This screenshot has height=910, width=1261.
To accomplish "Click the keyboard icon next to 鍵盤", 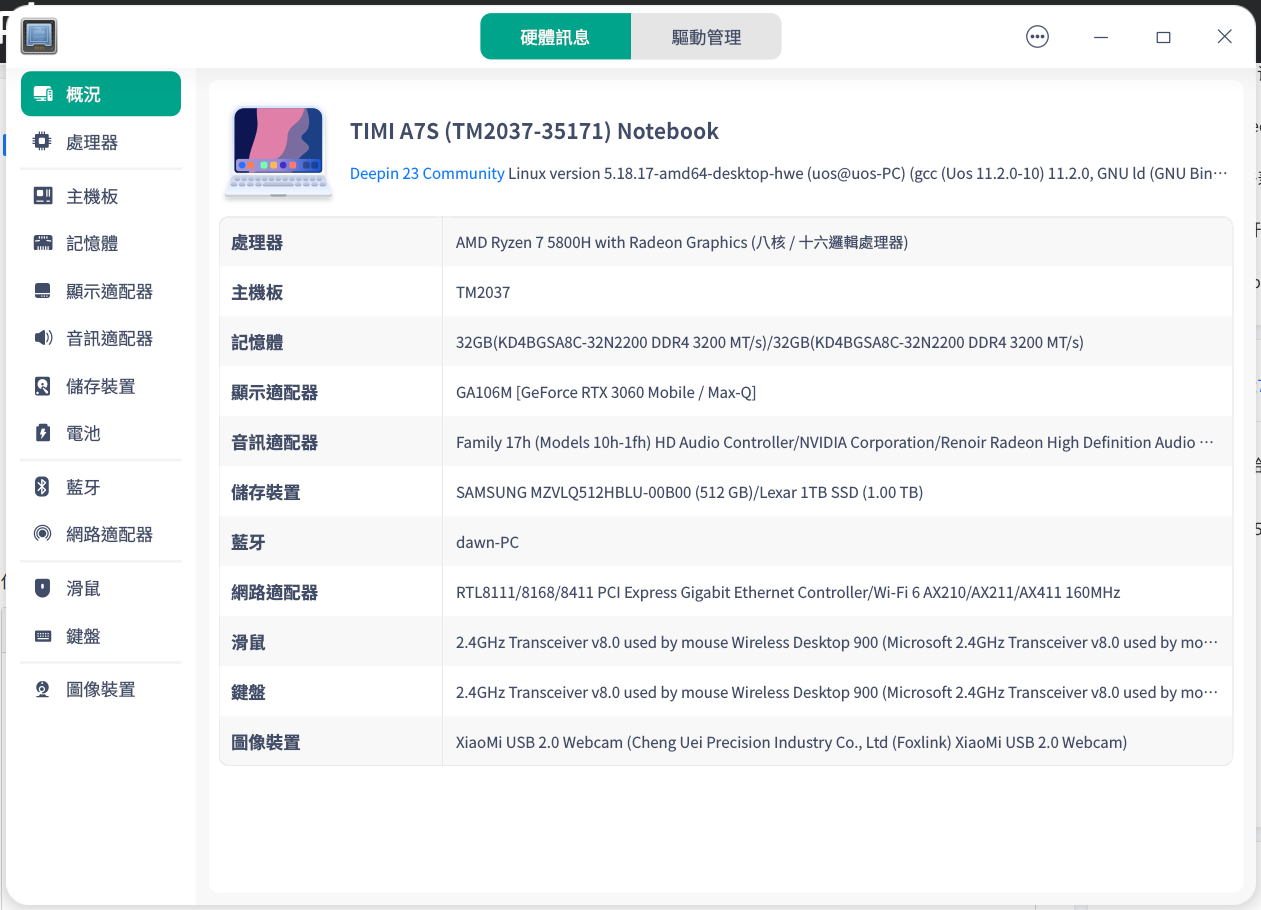I will tap(42, 636).
